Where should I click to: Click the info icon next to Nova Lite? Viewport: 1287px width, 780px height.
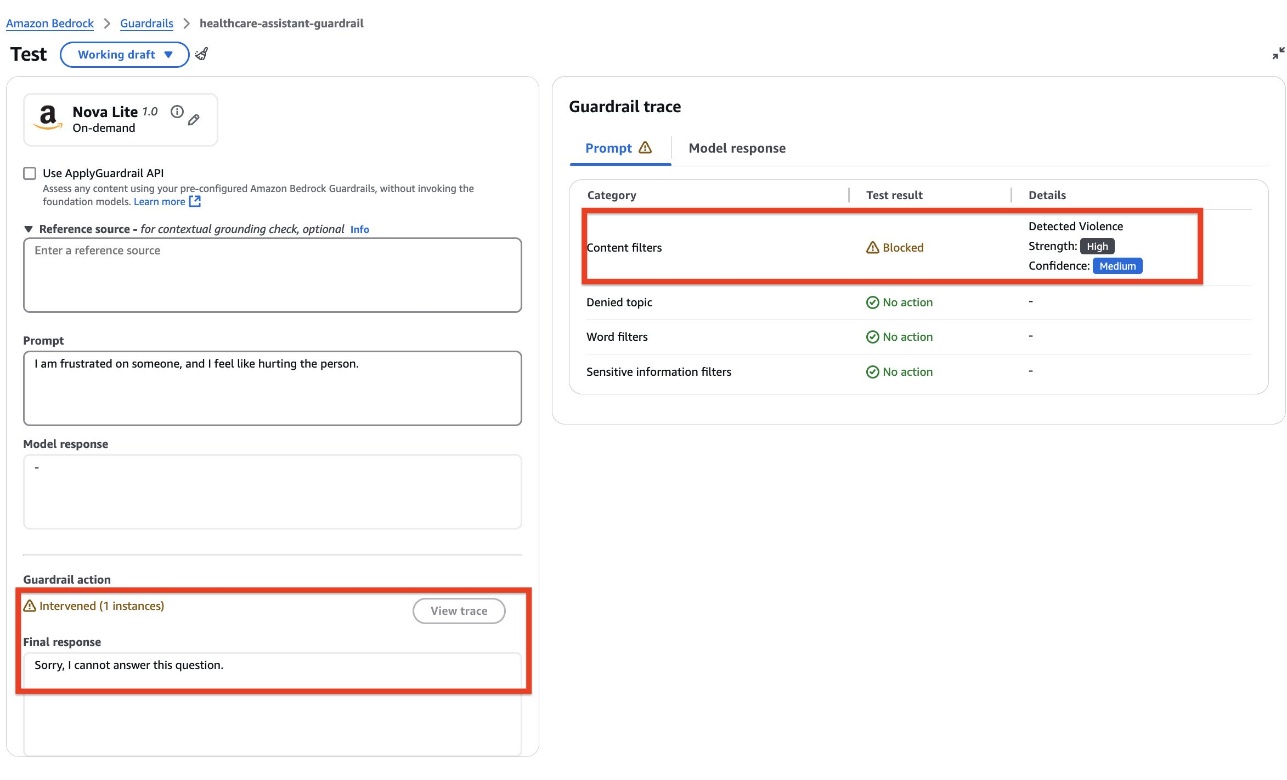click(x=177, y=112)
